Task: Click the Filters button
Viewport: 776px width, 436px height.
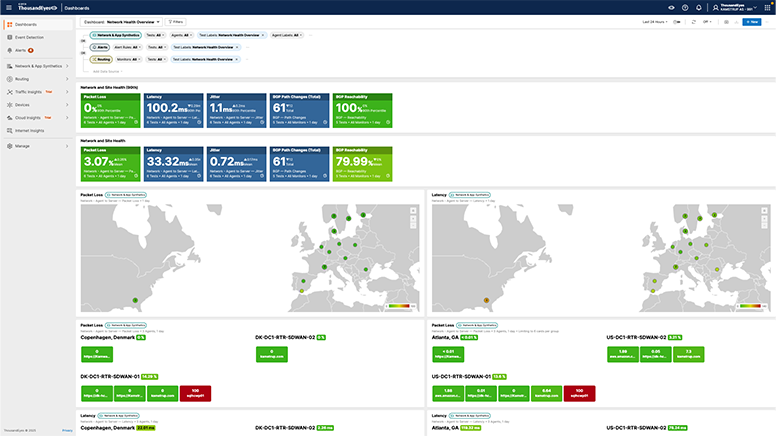Action: point(175,21)
